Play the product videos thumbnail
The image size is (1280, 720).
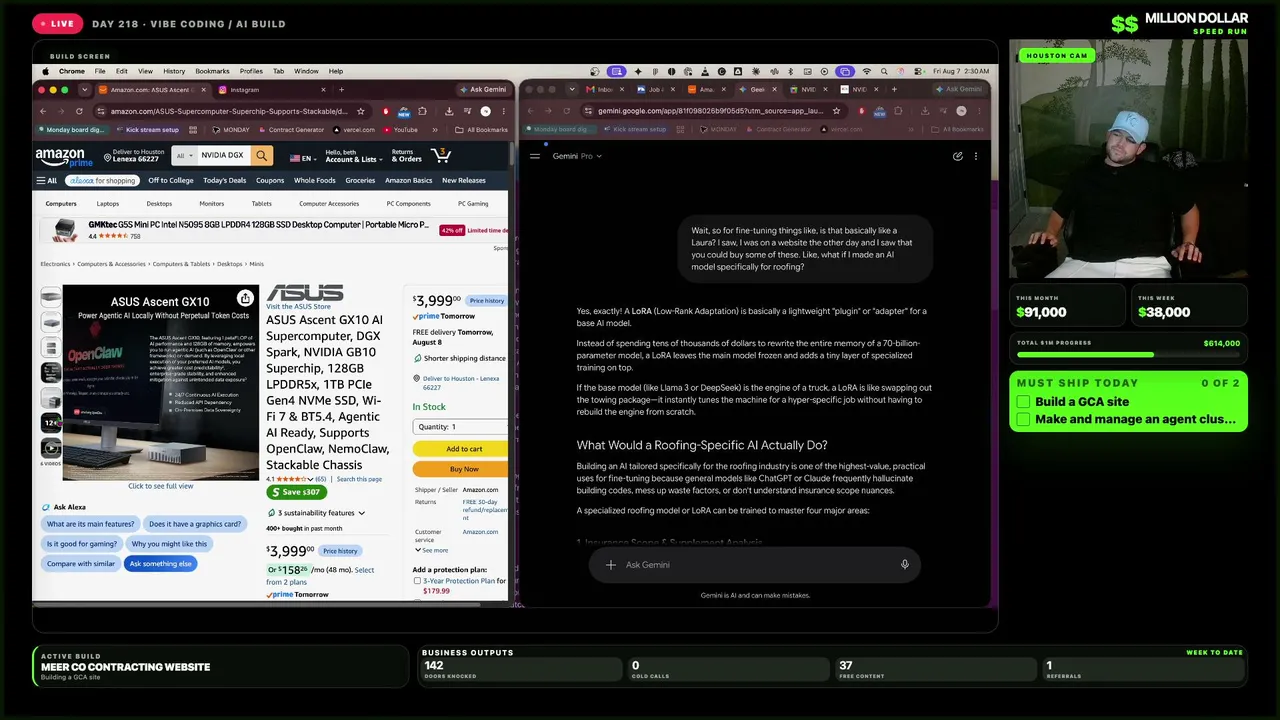(x=50, y=448)
